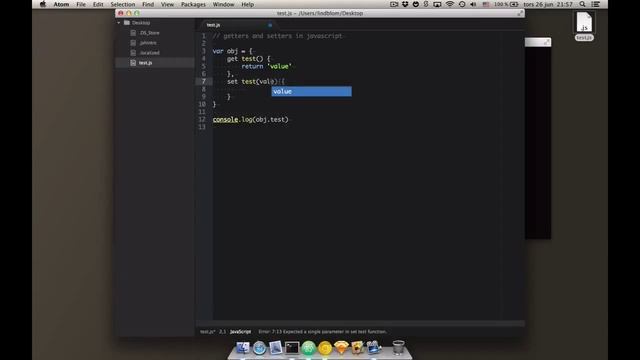Screen dimensions: 640x360
Task: Click the error message in status bar
Action: [322, 332]
